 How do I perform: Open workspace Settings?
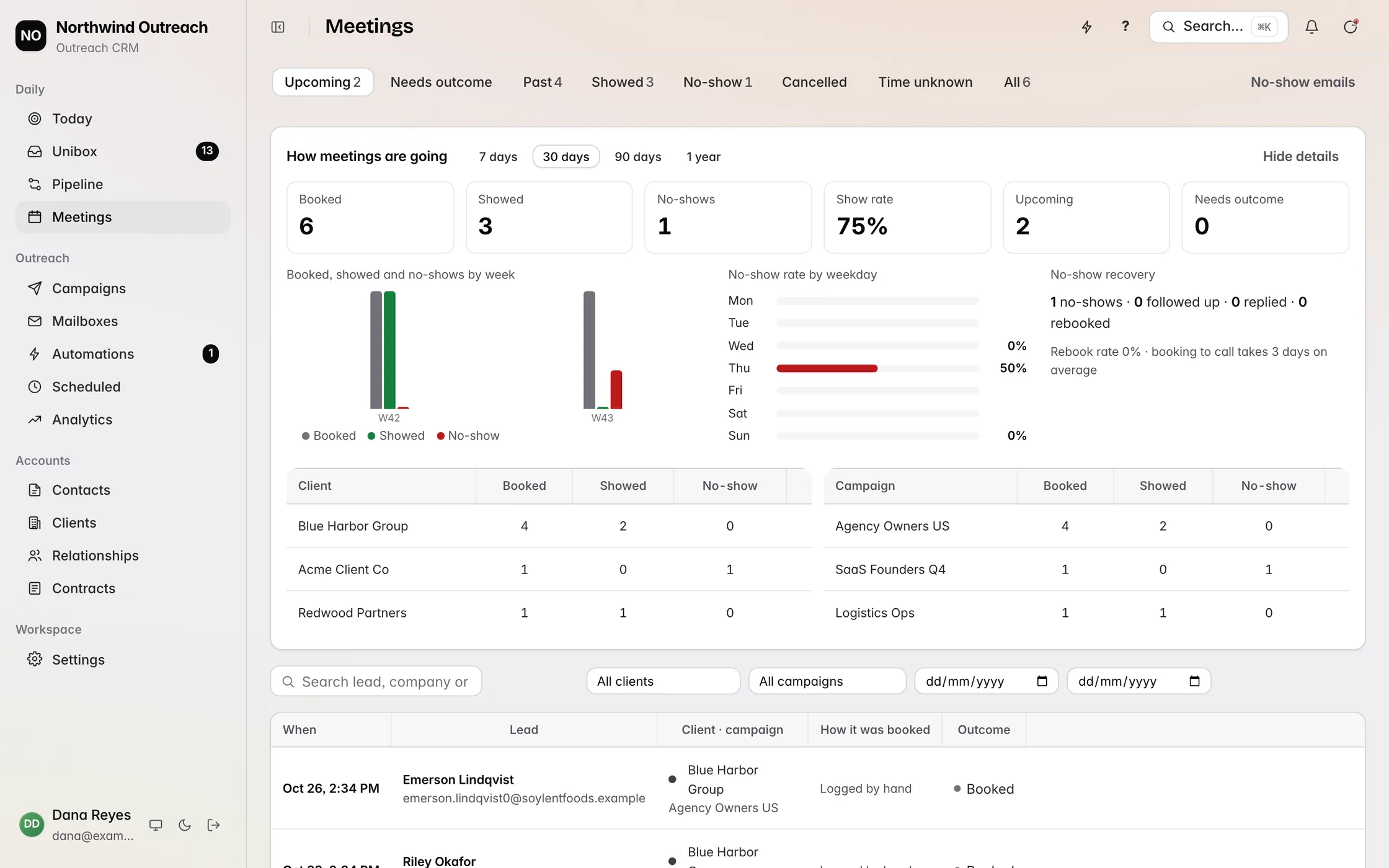(123, 660)
